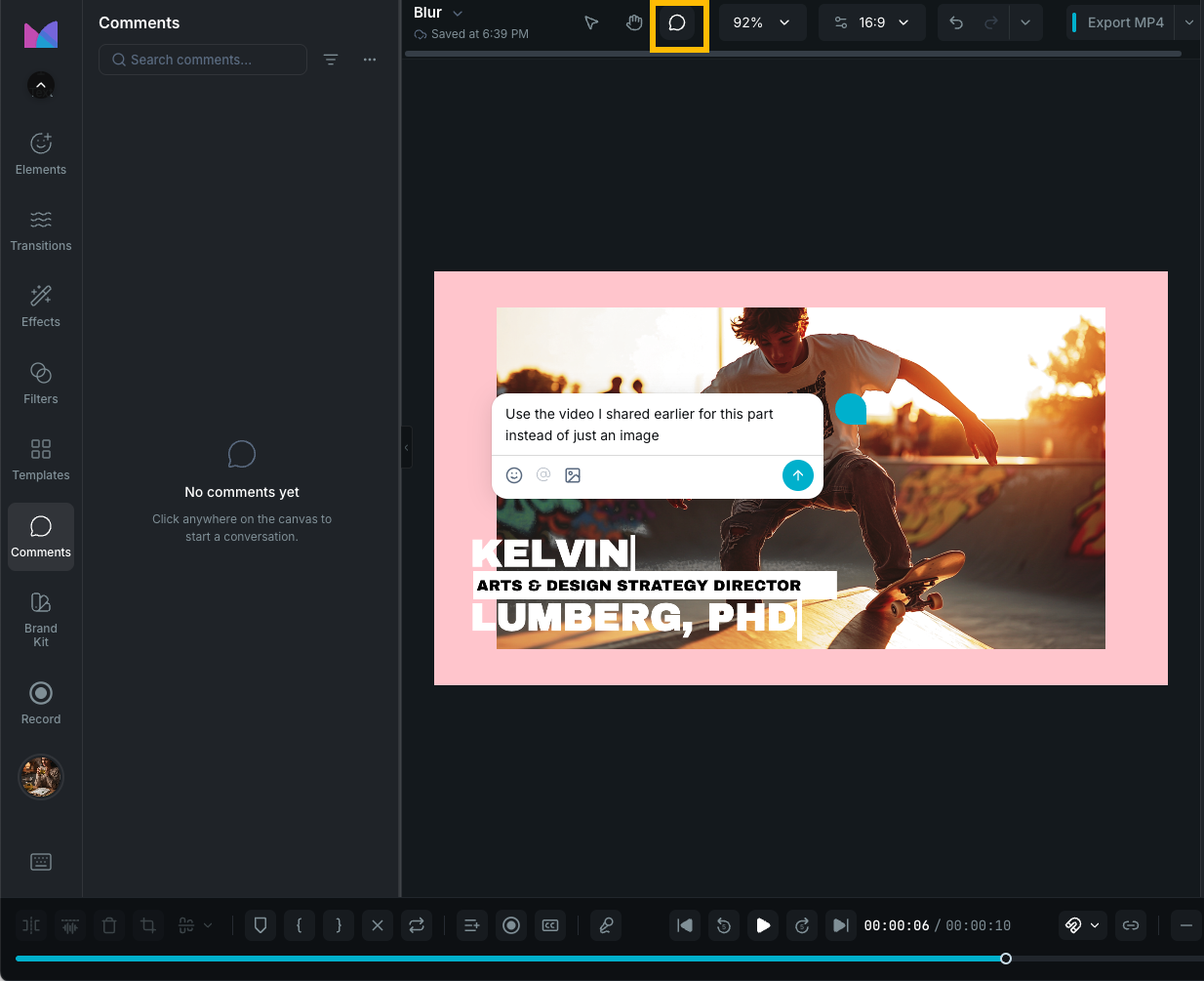Add a marker with the shield icon

point(261,925)
